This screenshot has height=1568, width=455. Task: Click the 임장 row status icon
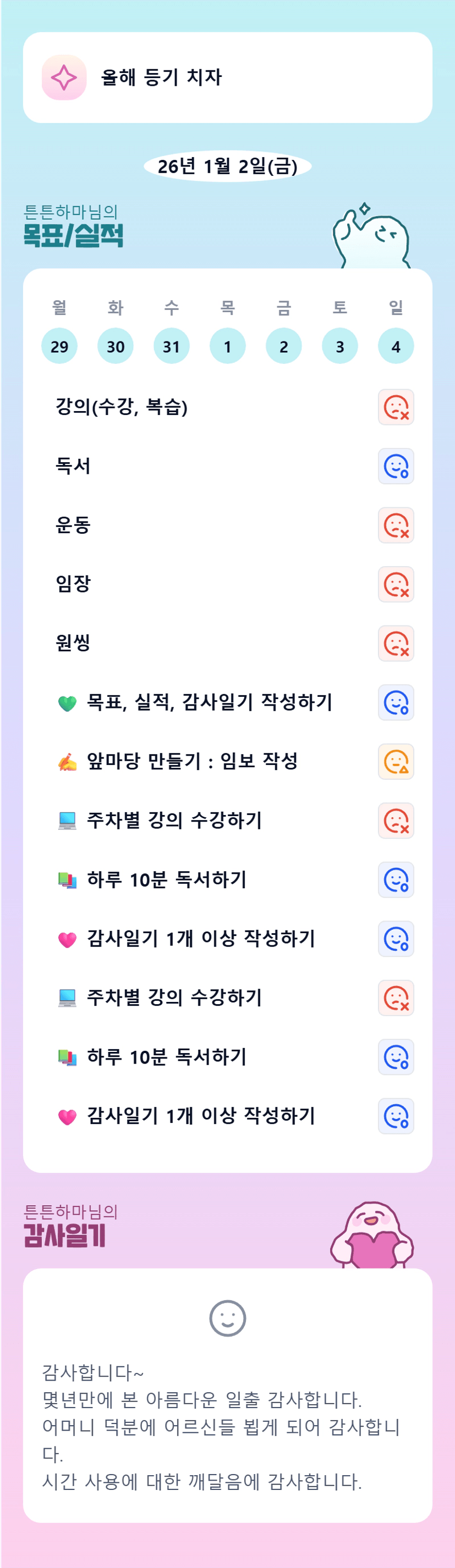[x=396, y=584]
